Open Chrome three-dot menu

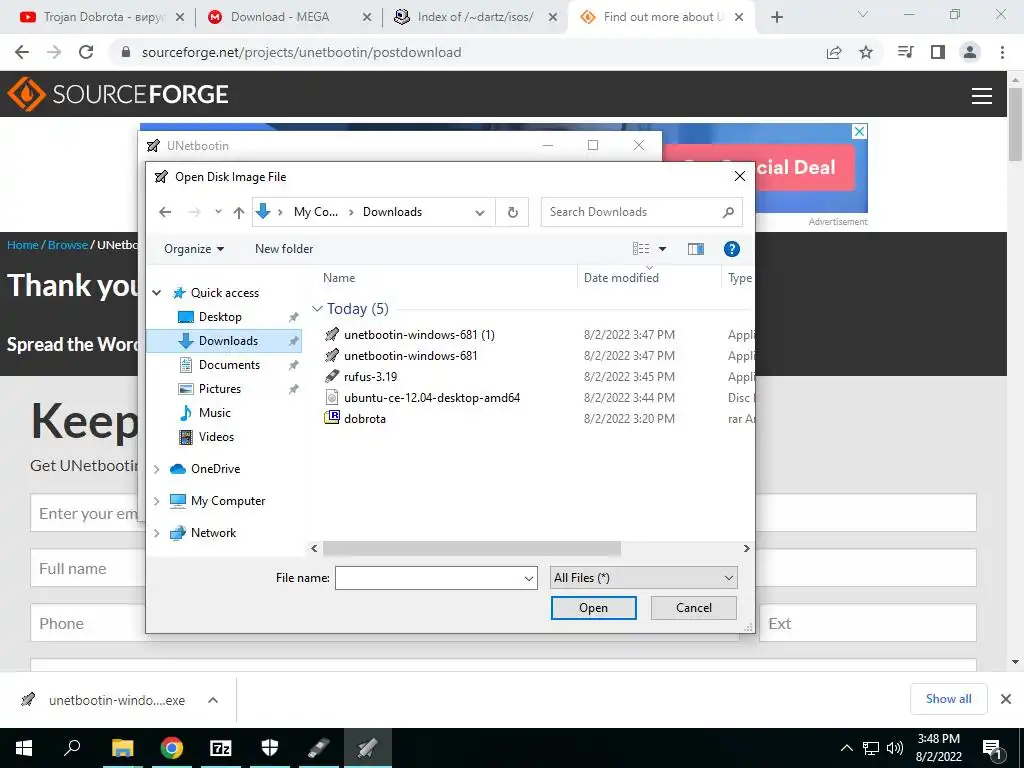click(1002, 52)
